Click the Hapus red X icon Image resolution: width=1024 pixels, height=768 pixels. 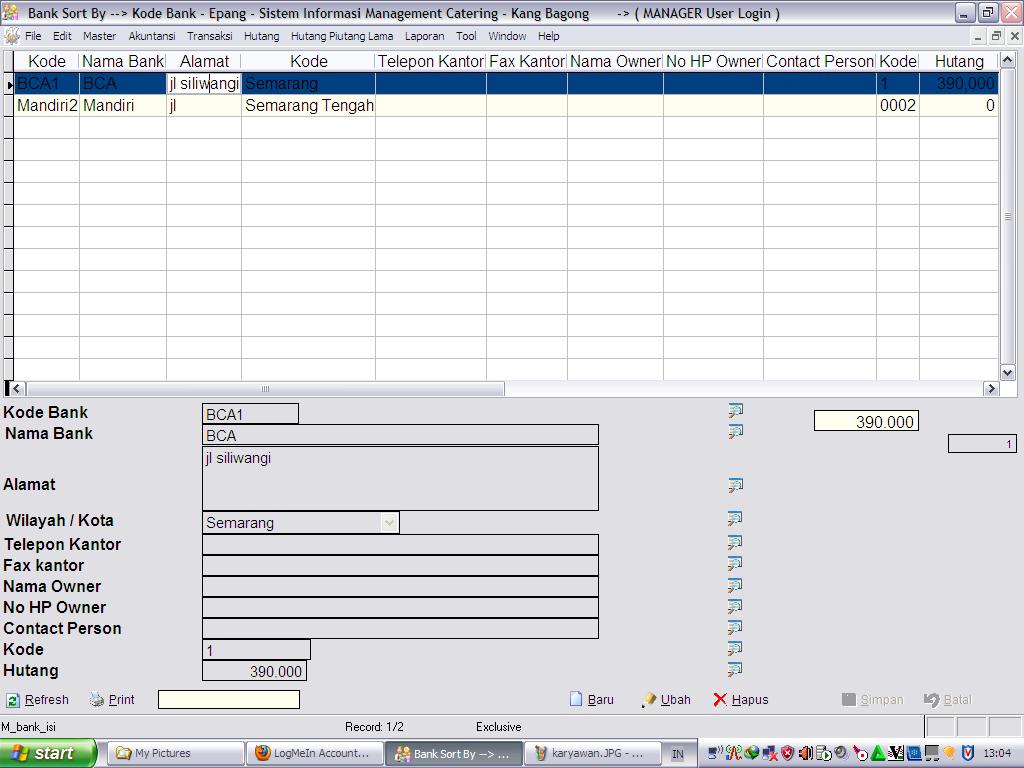pyautogui.click(x=720, y=700)
